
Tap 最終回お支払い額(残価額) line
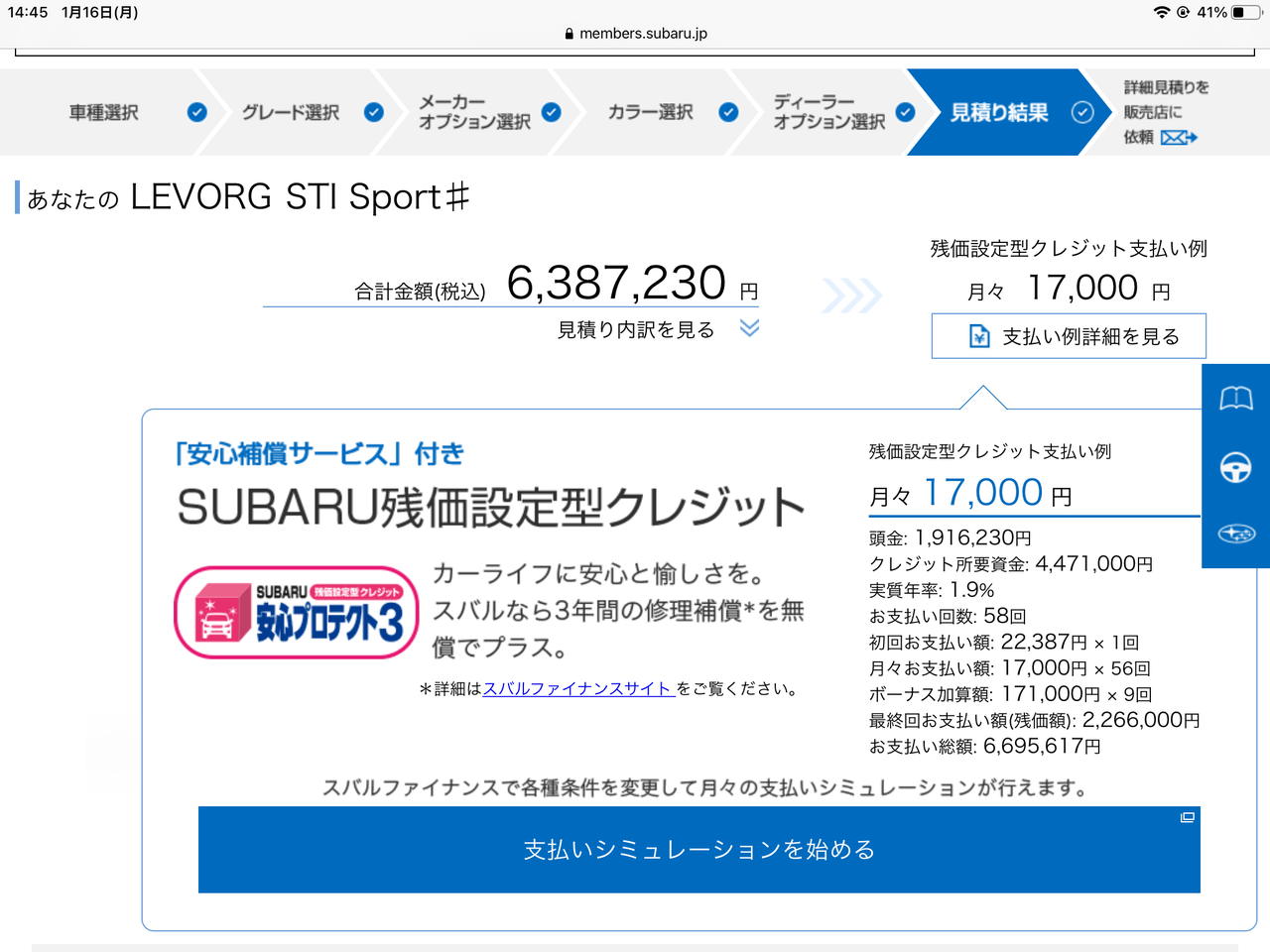pyautogui.click(x=1034, y=720)
